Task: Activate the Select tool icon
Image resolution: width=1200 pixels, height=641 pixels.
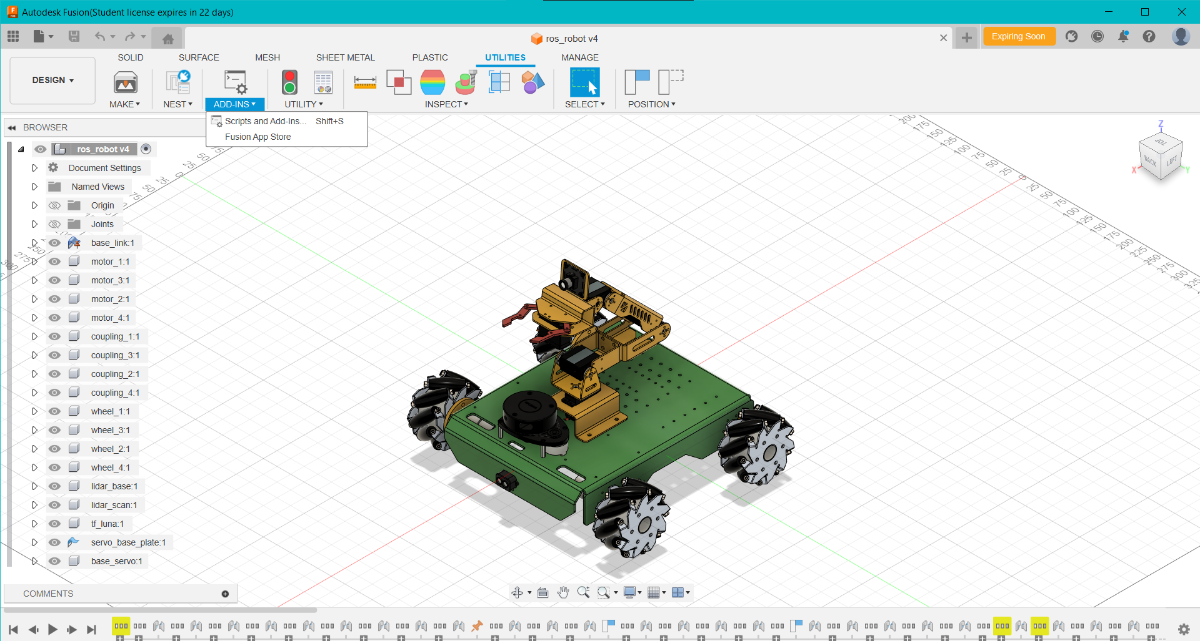Action: (584, 83)
